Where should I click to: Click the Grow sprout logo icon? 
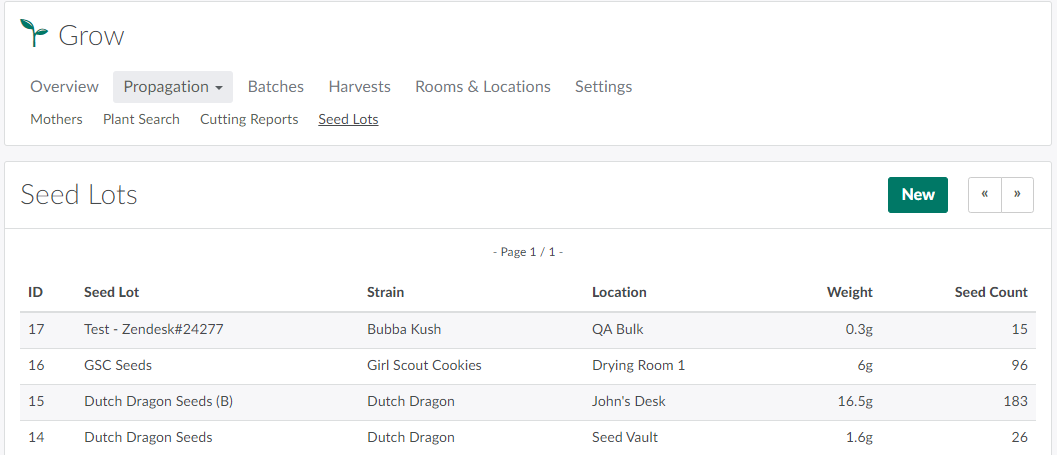34,33
